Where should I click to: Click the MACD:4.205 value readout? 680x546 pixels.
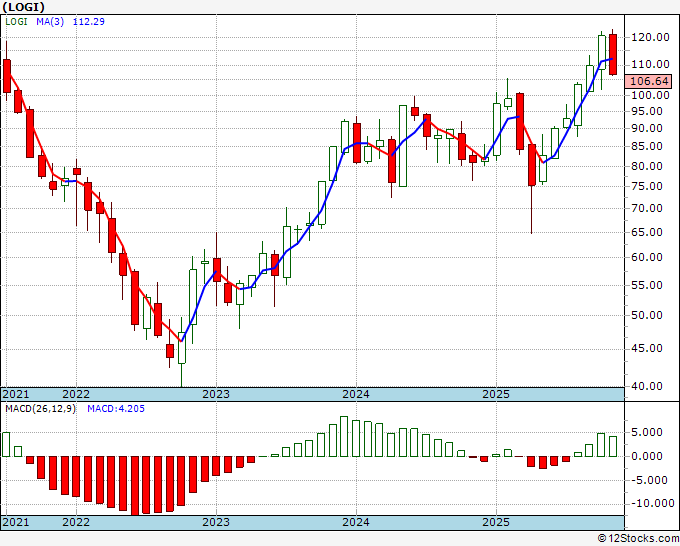pyautogui.click(x=116, y=409)
